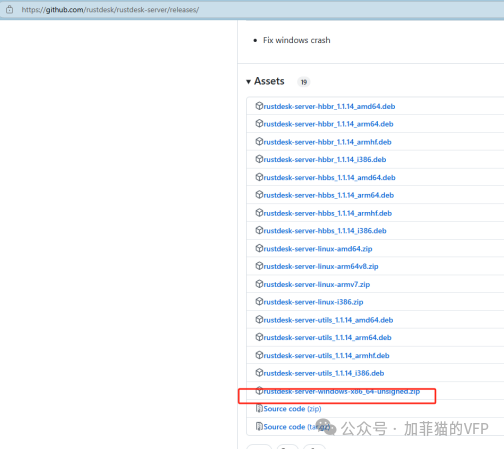Download rustdesk-server-hbbr_1.1.14_arm64.deb

(x=328, y=124)
